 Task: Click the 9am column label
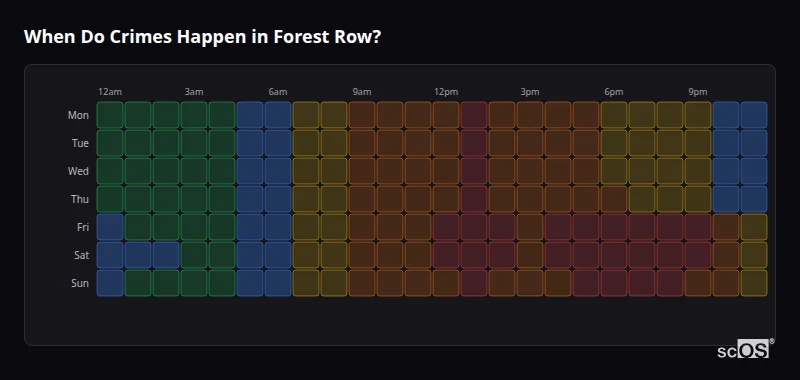[x=362, y=92]
